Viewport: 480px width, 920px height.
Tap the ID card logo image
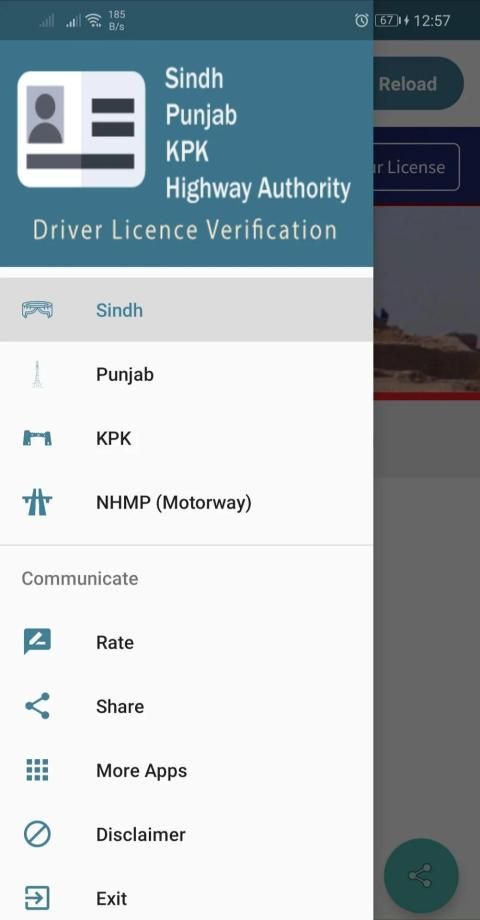[x=81, y=129]
